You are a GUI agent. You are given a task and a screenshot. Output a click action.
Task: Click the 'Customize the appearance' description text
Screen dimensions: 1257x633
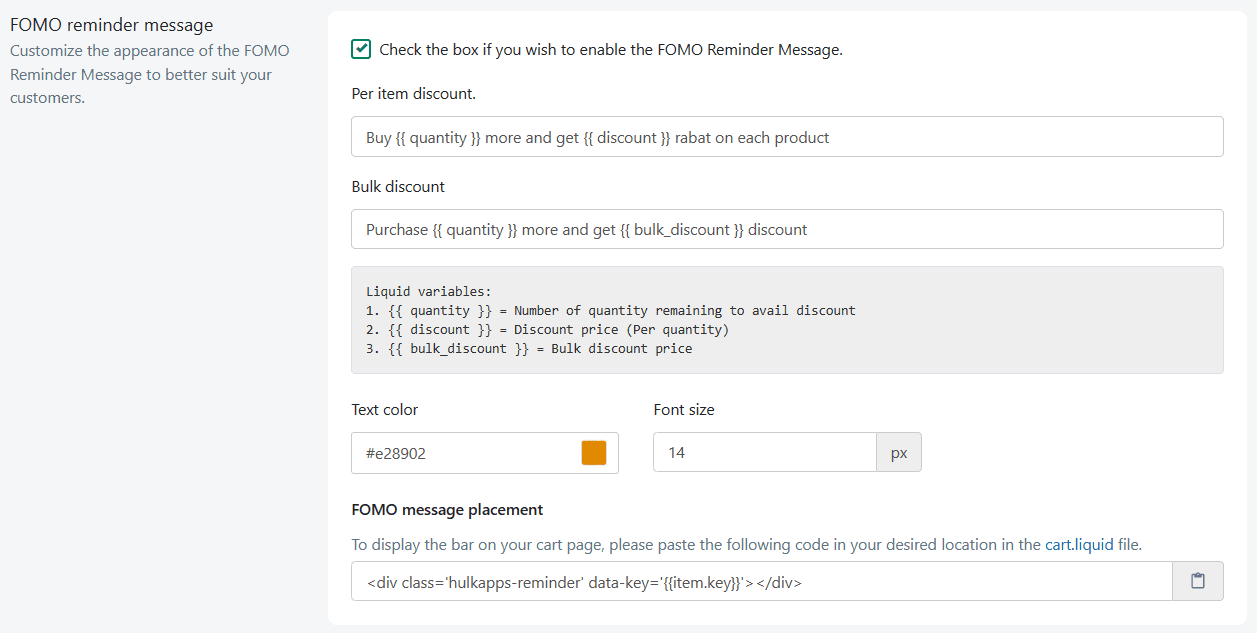[149, 74]
